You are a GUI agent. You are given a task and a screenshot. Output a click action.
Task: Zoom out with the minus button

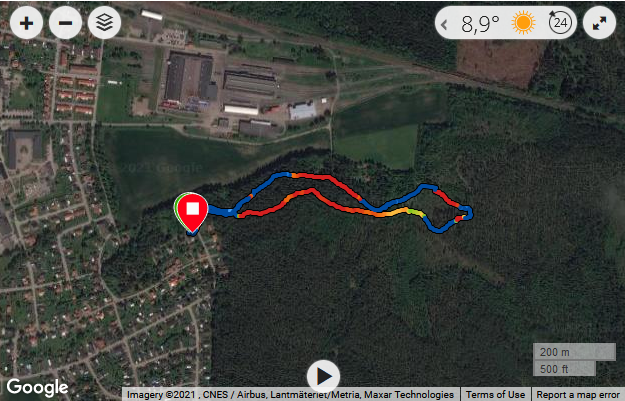pyautogui.click(x=65, y=23)
